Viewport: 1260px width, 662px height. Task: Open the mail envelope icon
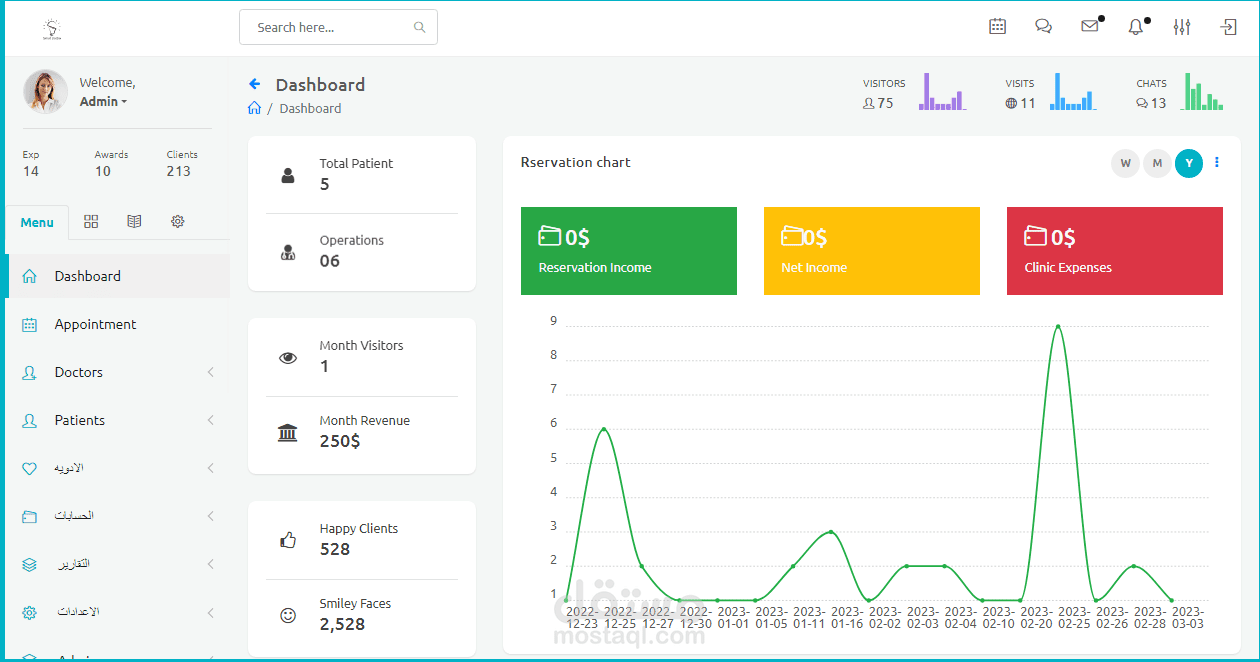pyautogui.click(x=1090, y=27)
